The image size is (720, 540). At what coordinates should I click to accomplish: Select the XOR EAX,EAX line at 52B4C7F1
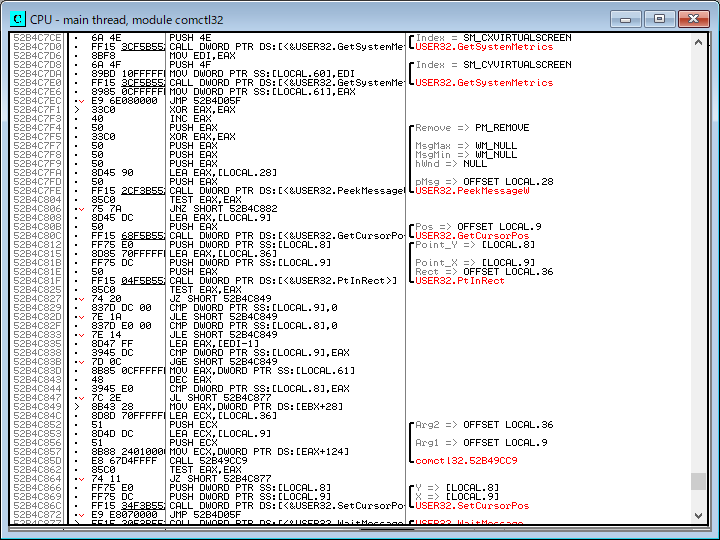tap(202, 110)
